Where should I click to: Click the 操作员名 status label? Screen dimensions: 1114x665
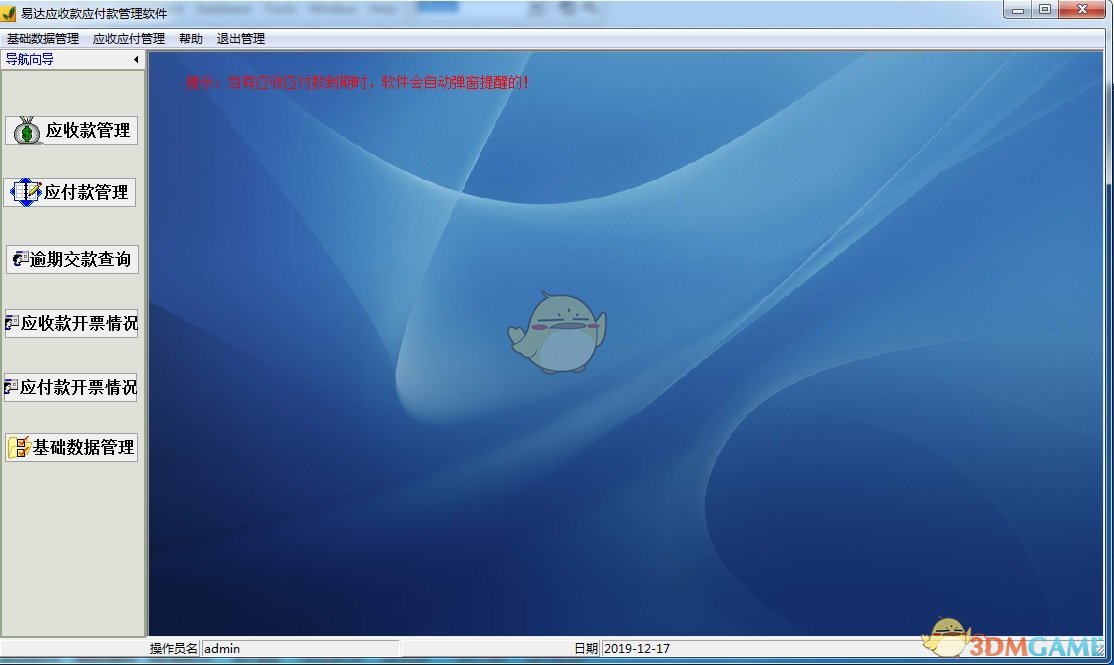pos(173,649)
